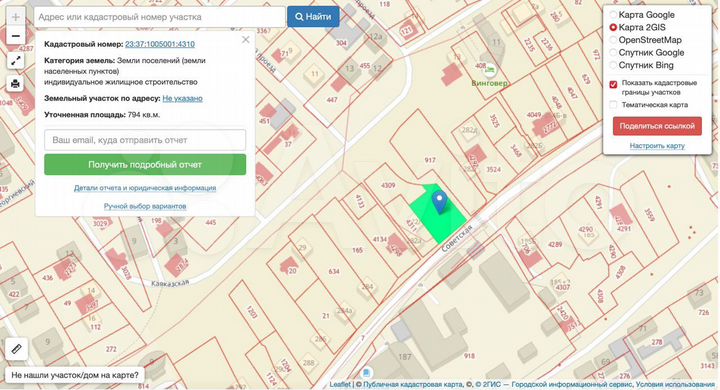Select parcel labeled 4289 on map
Image resolution: width=720 pixels, height=390 pixels.
click(555, 244)
